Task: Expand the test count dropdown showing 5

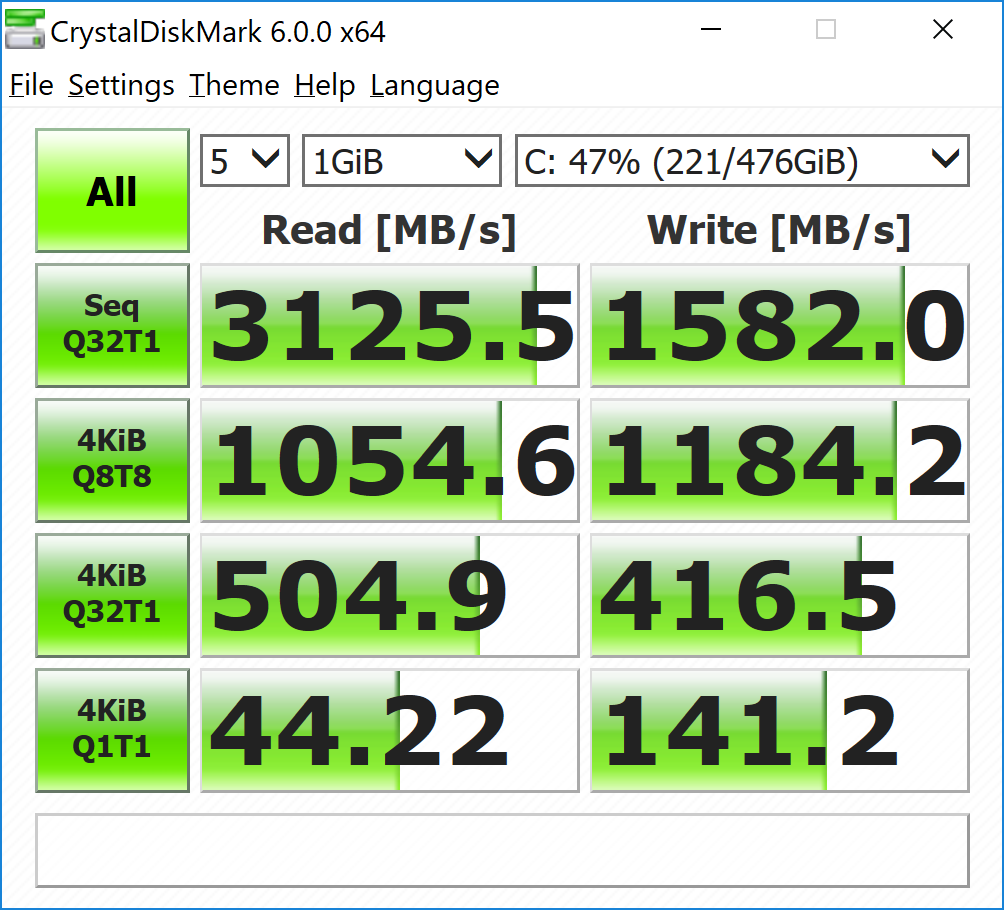Action: (x=245, y=161)
